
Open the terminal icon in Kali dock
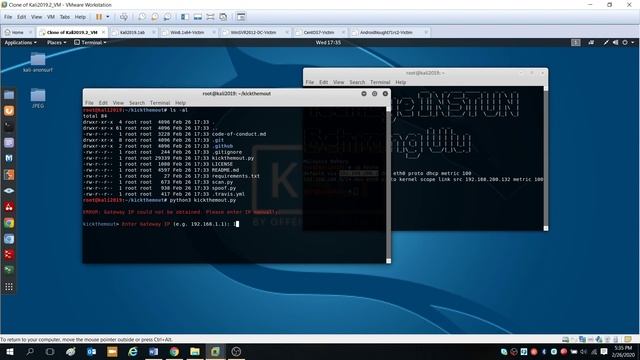9,127
